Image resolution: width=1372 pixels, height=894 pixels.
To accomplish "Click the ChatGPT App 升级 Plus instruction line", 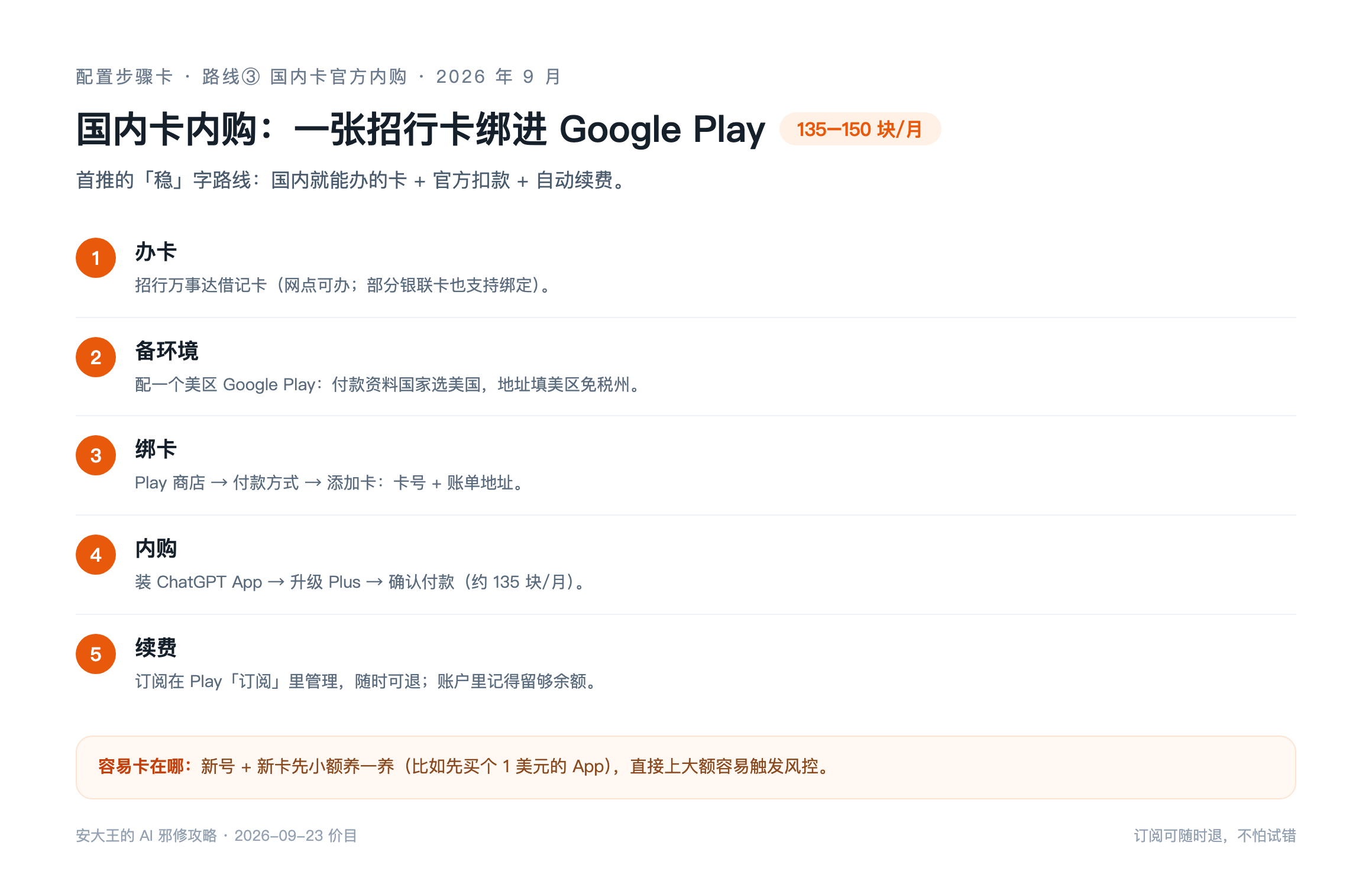I will pos(361,582).
